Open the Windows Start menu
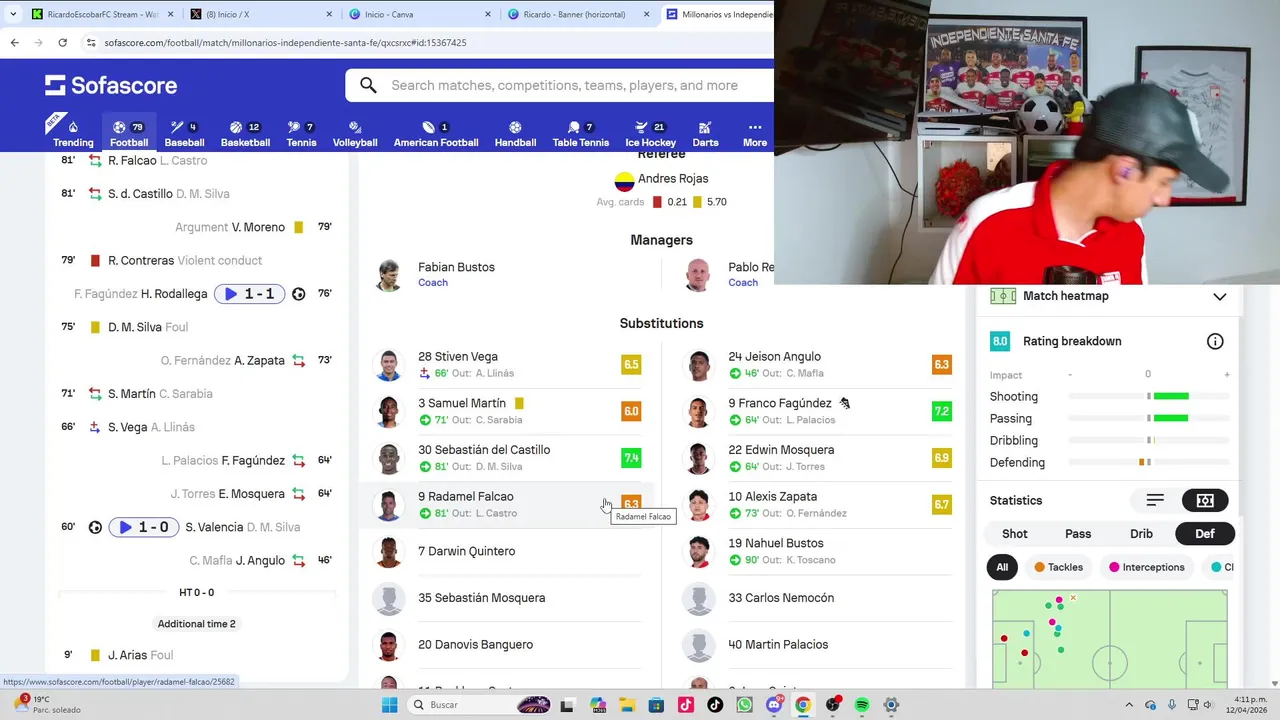The height and width of the screenshot is (720, 1280). coord(389,705)
